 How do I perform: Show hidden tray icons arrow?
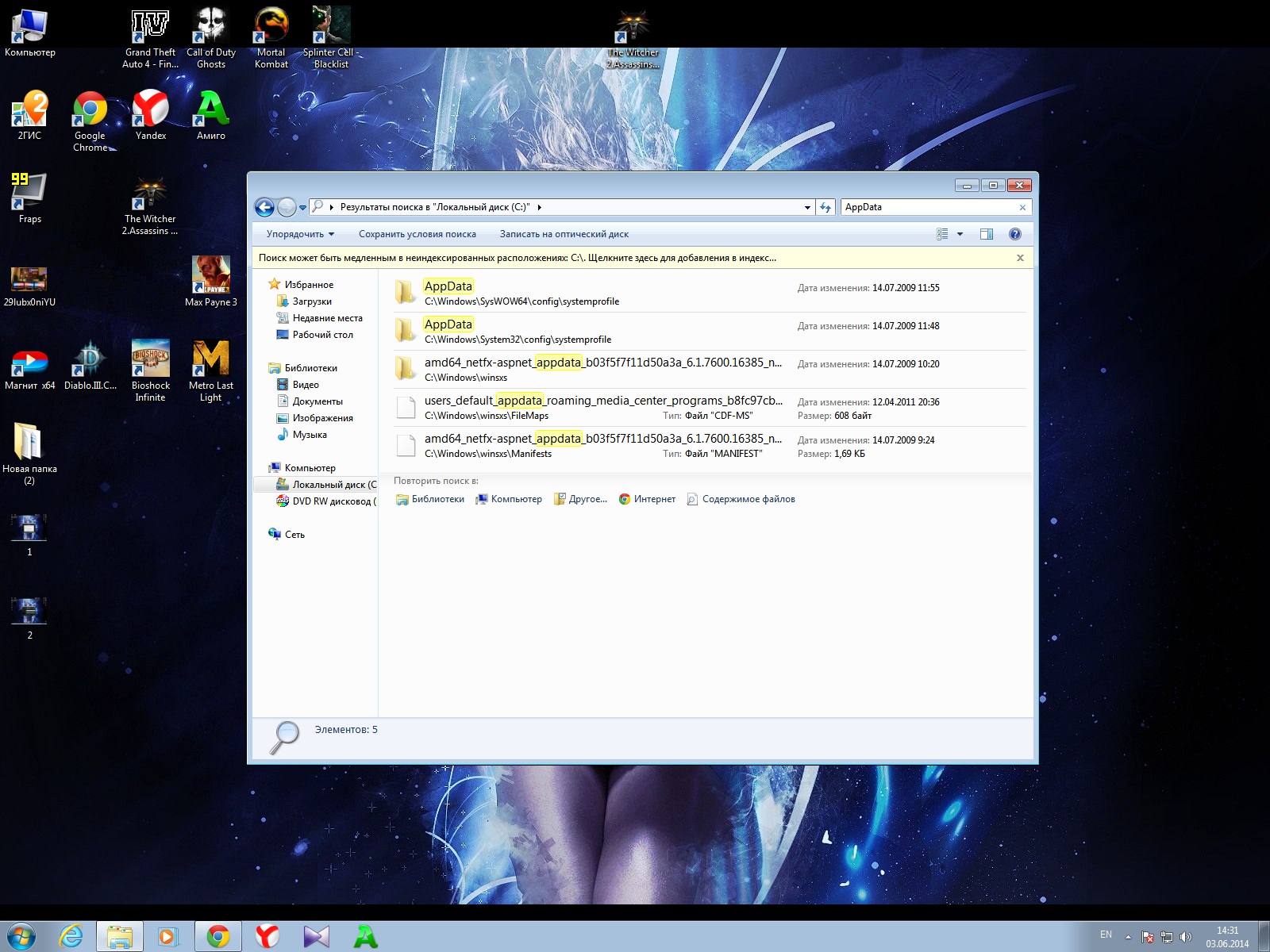pos(1128,937)
